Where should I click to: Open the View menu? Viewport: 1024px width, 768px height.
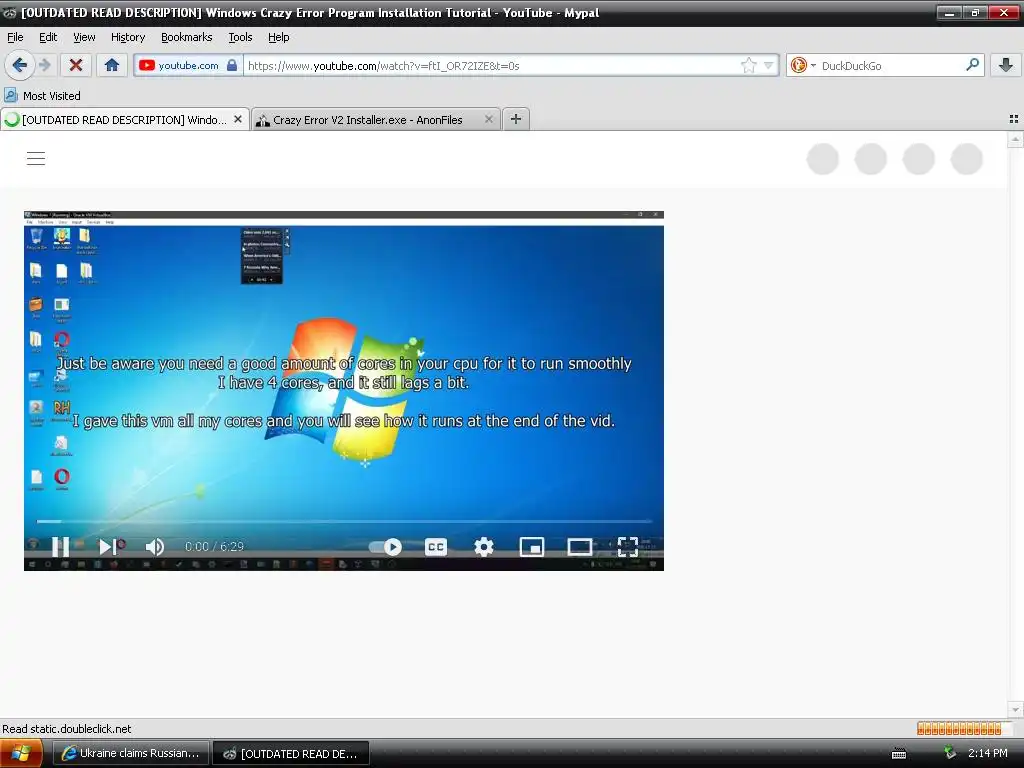click(x=84, y=37)
